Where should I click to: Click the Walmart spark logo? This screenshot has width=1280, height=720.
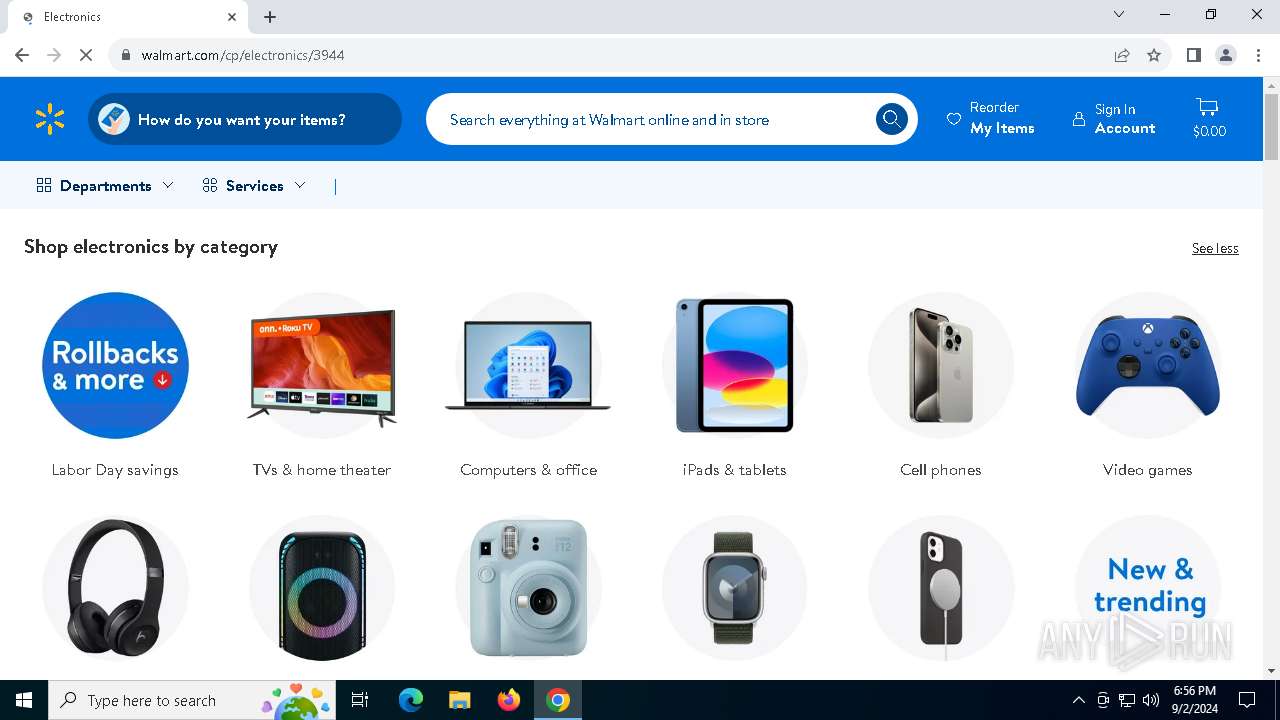tap(50, 120)
